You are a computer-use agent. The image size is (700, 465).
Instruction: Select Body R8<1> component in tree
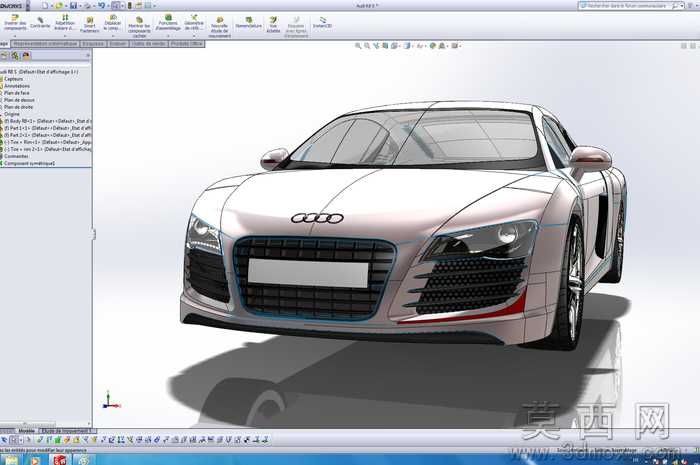click(46, 121)
